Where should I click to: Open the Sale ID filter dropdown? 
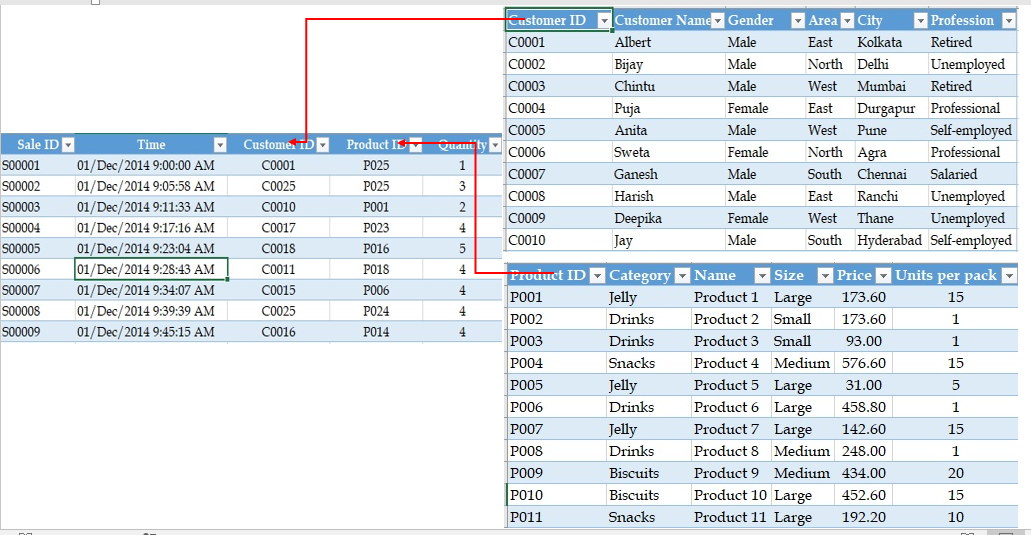click(x=68, y=145)
